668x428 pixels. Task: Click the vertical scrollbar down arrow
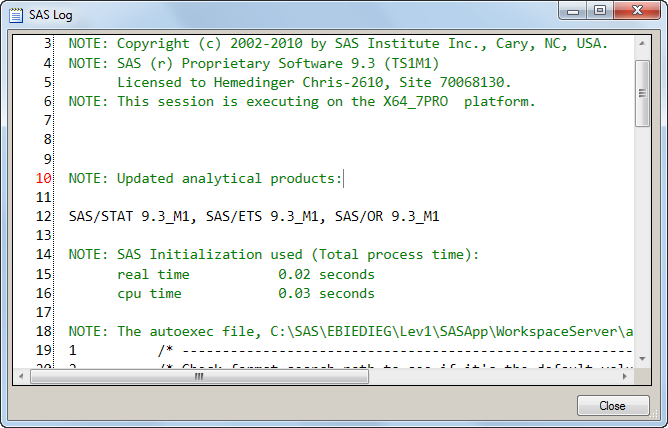[642, 359]
